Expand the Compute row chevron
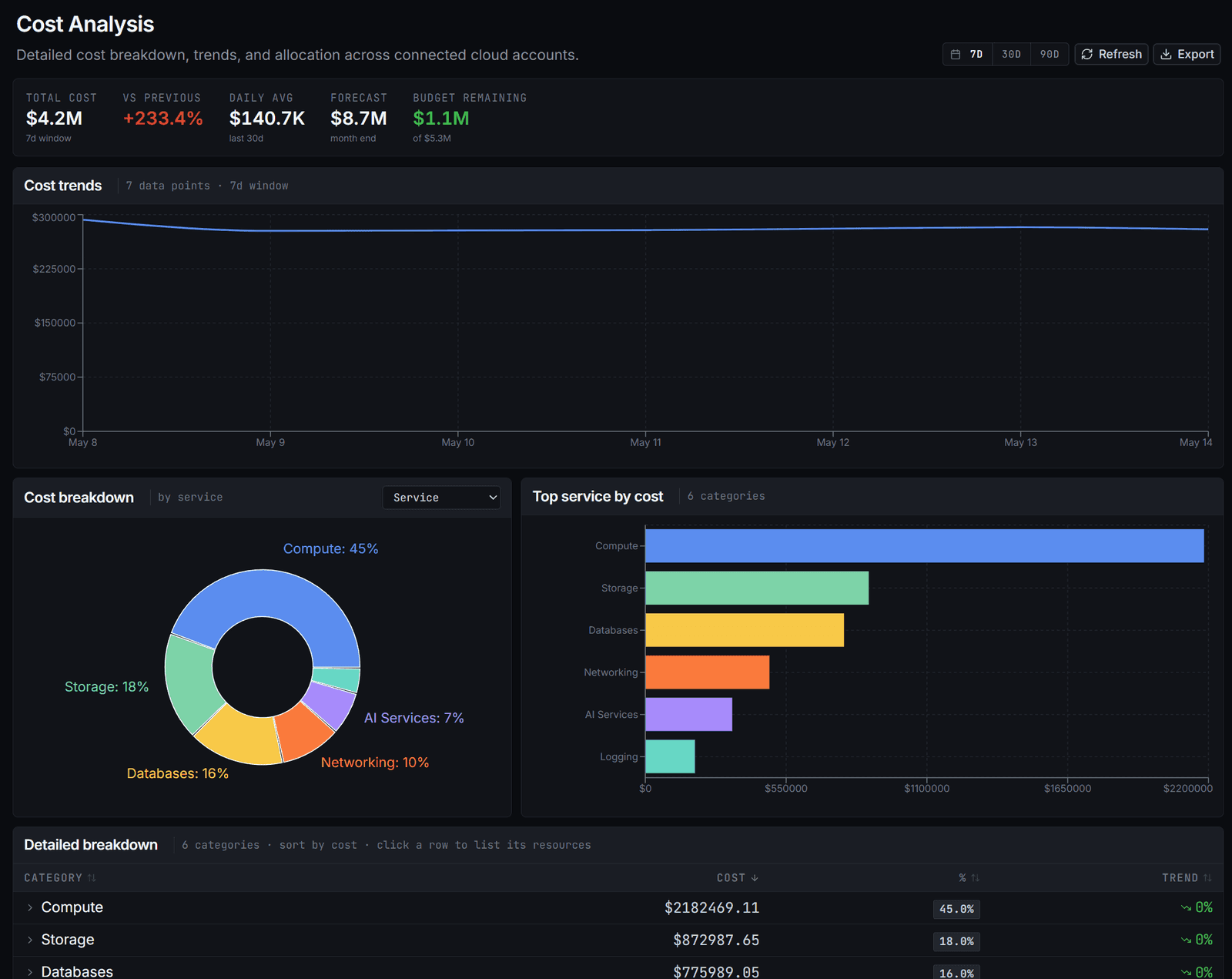This screenshot has width=1232, height=979. (x=30, y=908)
